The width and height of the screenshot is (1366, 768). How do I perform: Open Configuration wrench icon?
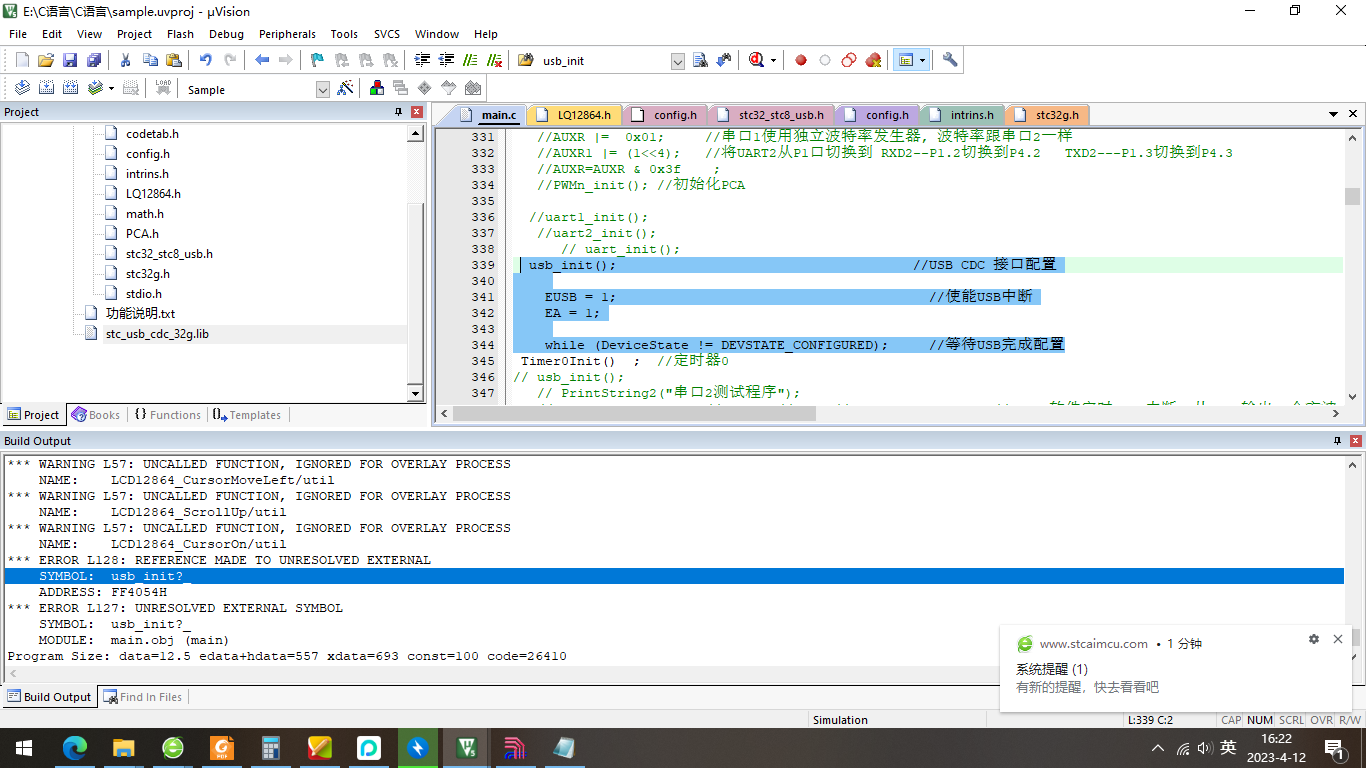[x=950, y=60]
